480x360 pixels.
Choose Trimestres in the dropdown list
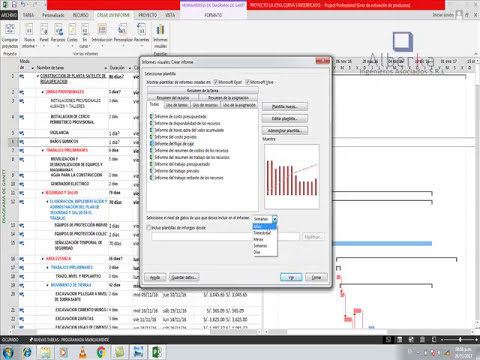point(265,233)
